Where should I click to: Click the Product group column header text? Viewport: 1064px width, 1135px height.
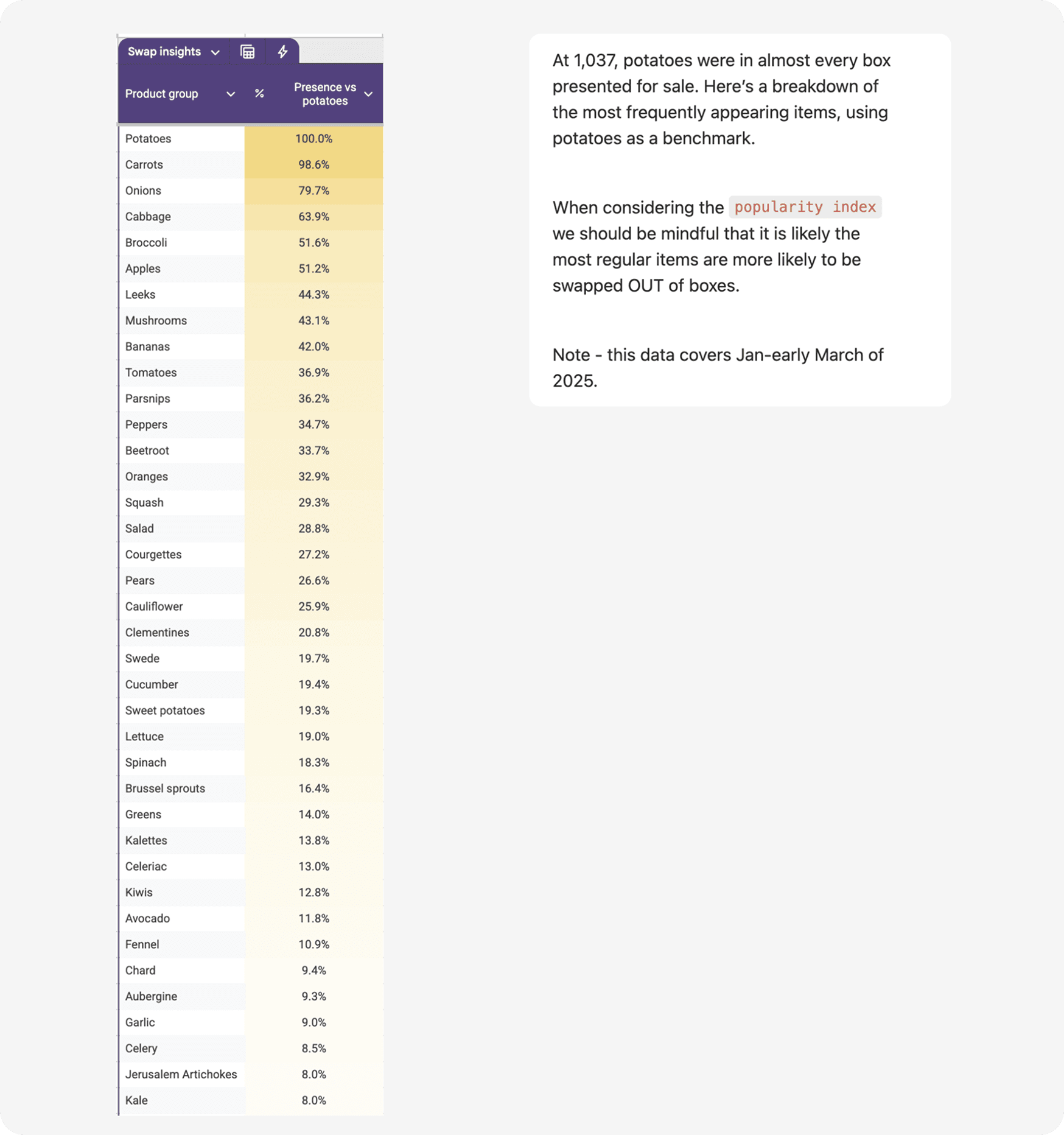point(162,94)
